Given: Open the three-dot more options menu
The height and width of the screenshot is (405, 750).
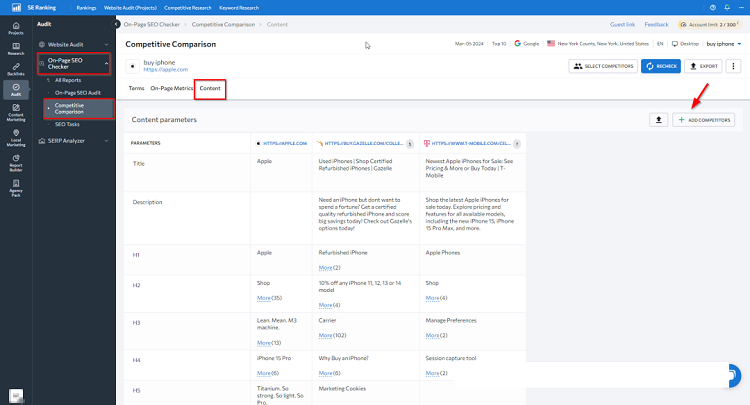Looking at the screenshot, I should pyautogui.click(x=733, y=66).
